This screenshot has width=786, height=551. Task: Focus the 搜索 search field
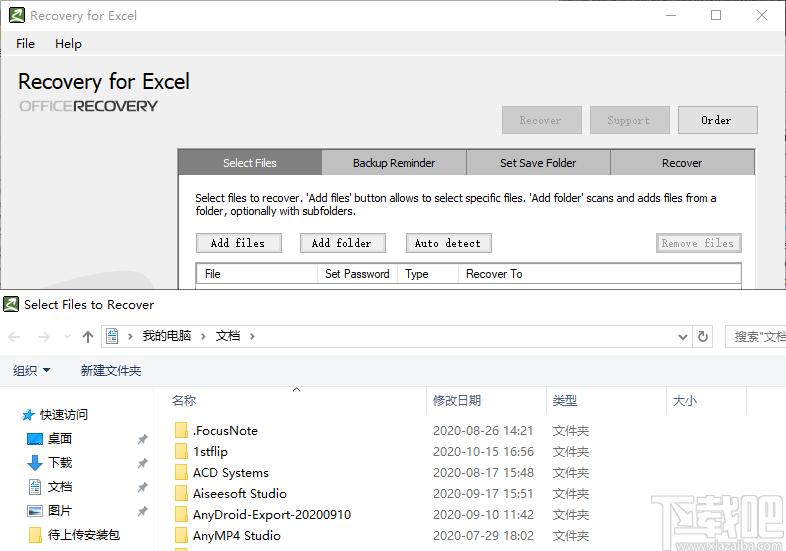coord(756,336)
